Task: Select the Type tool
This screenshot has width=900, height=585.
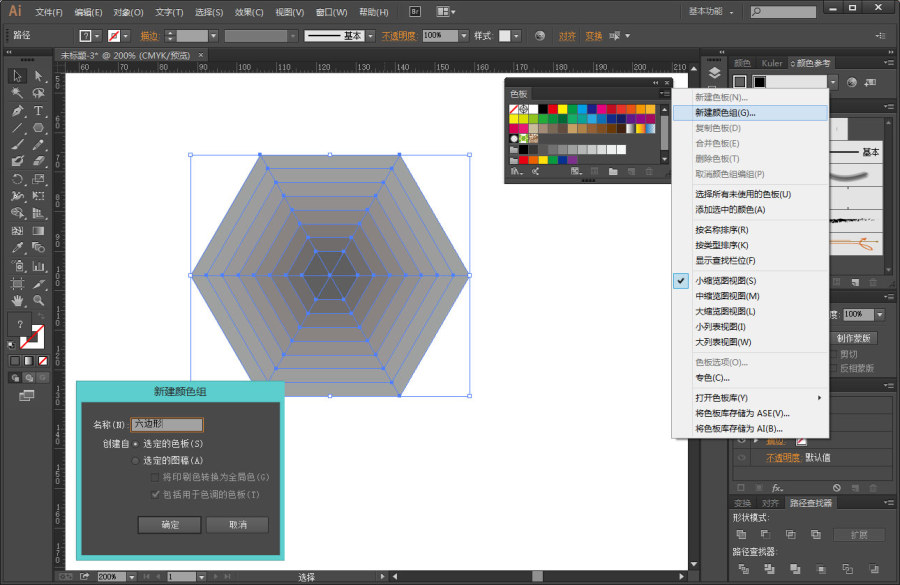Action: click(x=38, y=110)
